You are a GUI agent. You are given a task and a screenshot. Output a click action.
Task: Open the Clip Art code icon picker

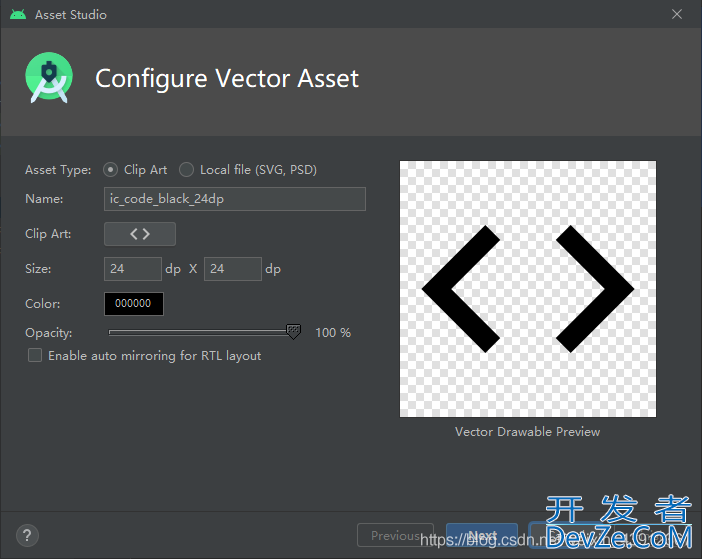tap(140, 234)
